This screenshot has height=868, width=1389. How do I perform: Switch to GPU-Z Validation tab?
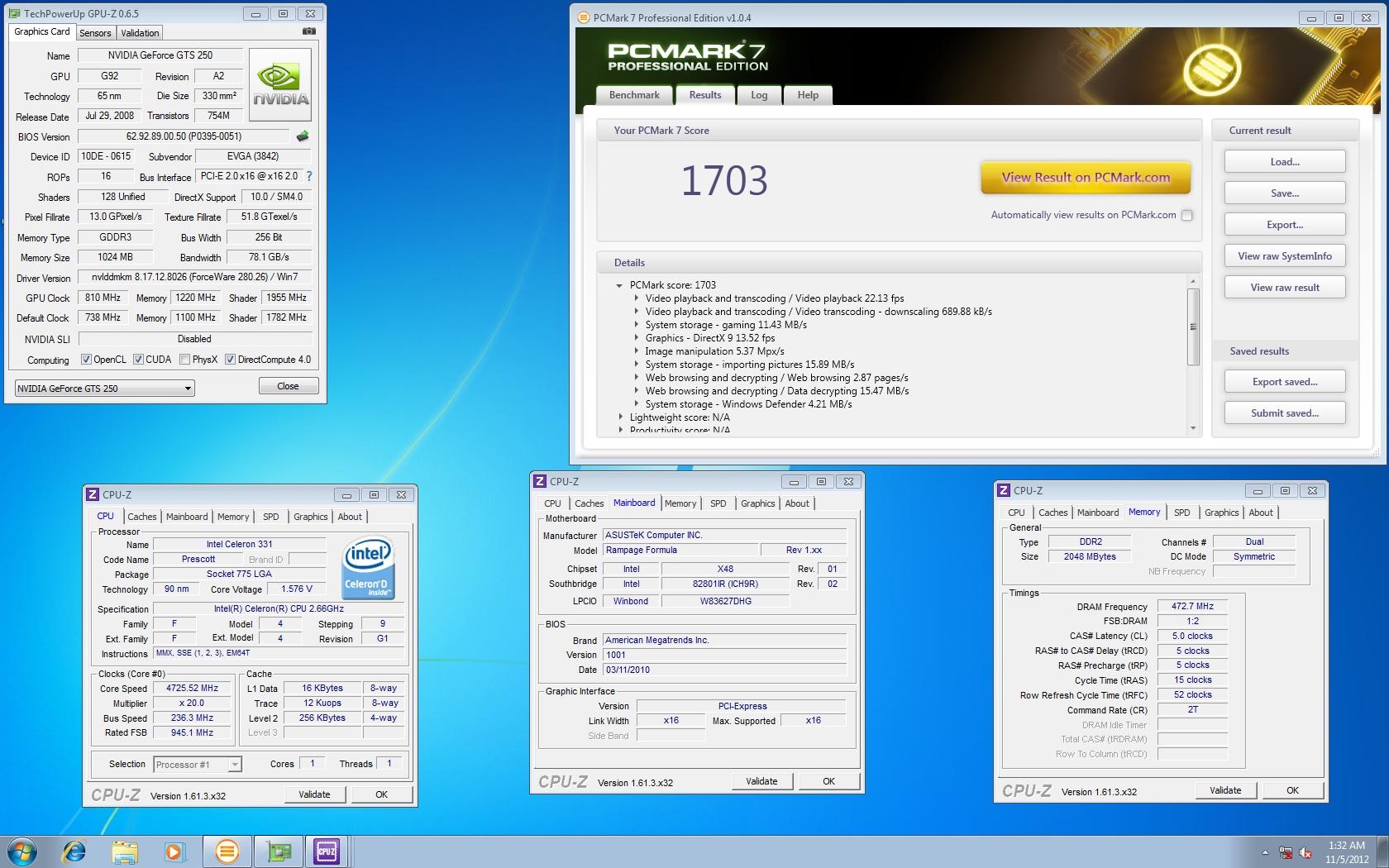[140, 33]
